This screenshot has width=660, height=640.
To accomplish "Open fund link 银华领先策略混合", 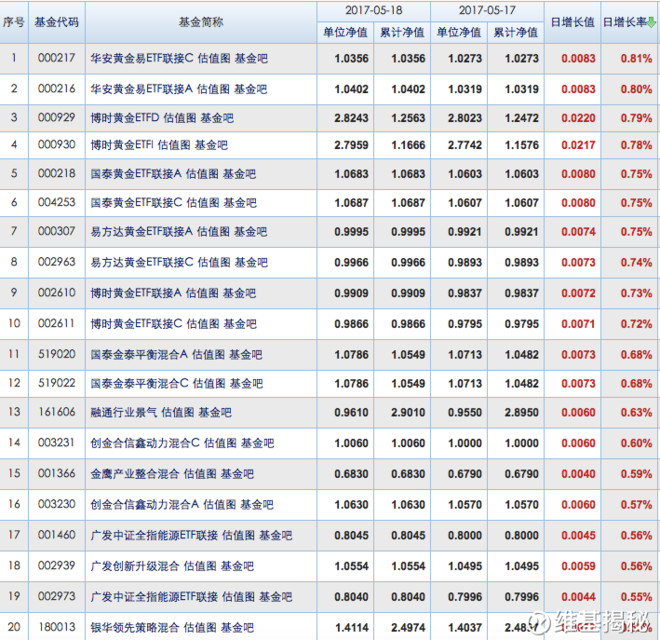I will [x=135, y=627].
